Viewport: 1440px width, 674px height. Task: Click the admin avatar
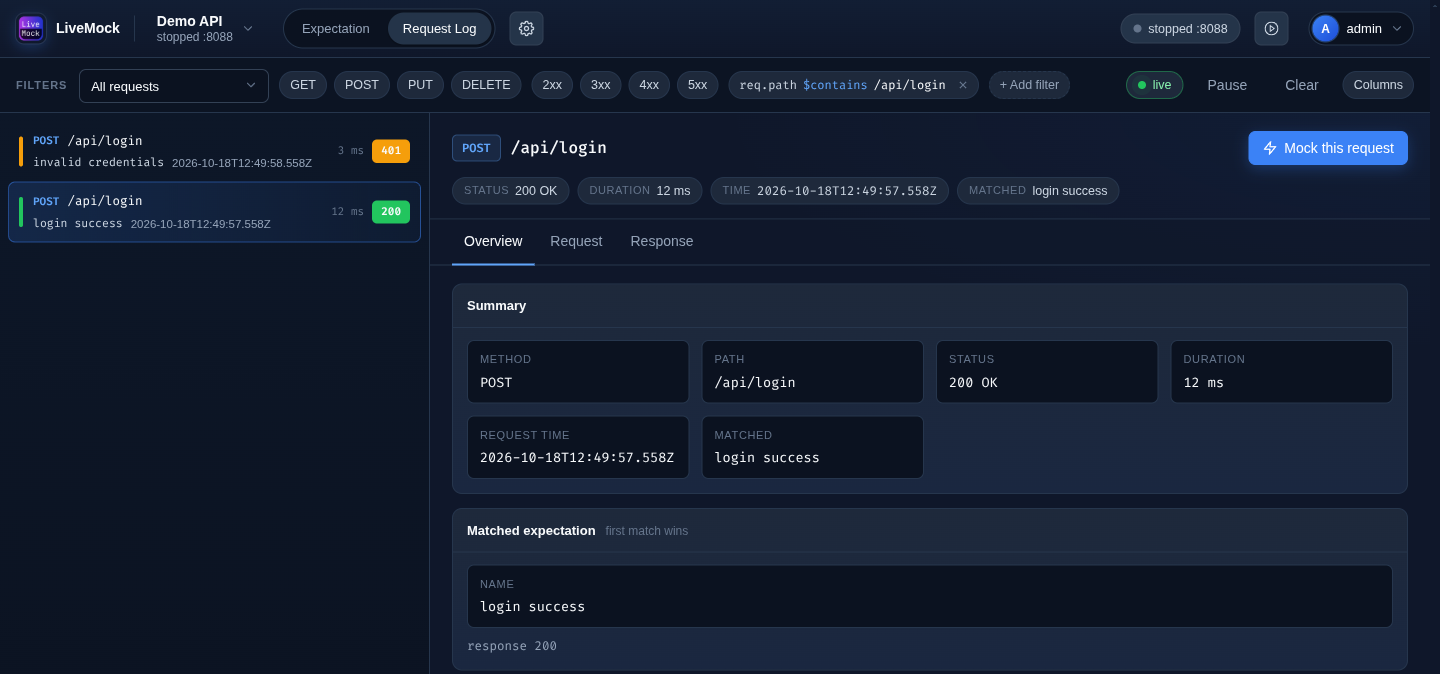point(1325,28)
